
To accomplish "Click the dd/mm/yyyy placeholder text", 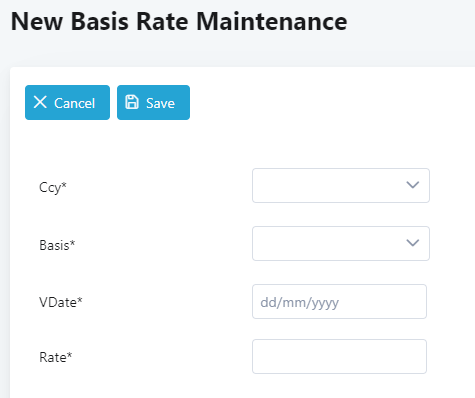I will click(299, 303).
